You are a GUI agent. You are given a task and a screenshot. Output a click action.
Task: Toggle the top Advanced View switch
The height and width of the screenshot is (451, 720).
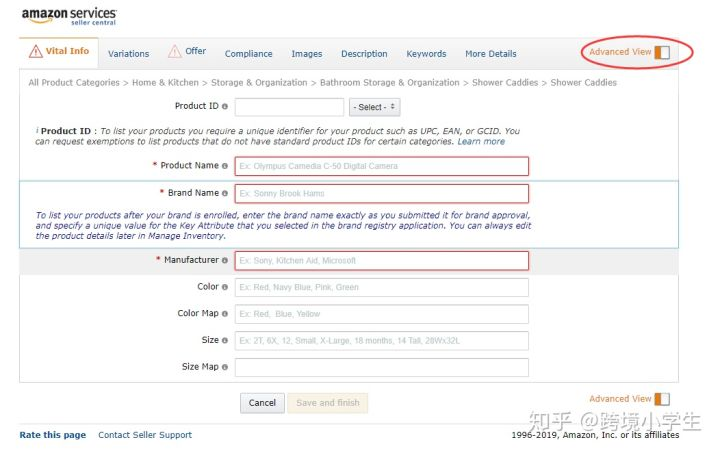click(x=662, y=52)
